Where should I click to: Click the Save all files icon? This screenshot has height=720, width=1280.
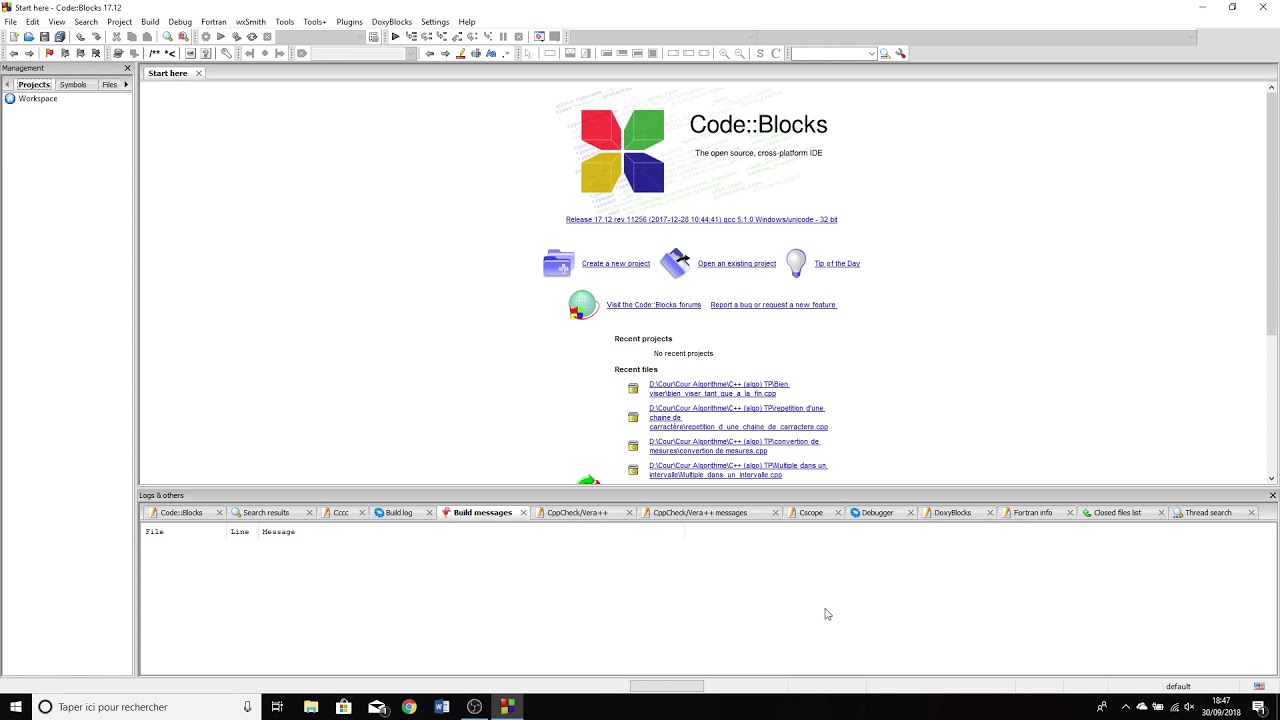pyautogui.click(x=60, y=37)
